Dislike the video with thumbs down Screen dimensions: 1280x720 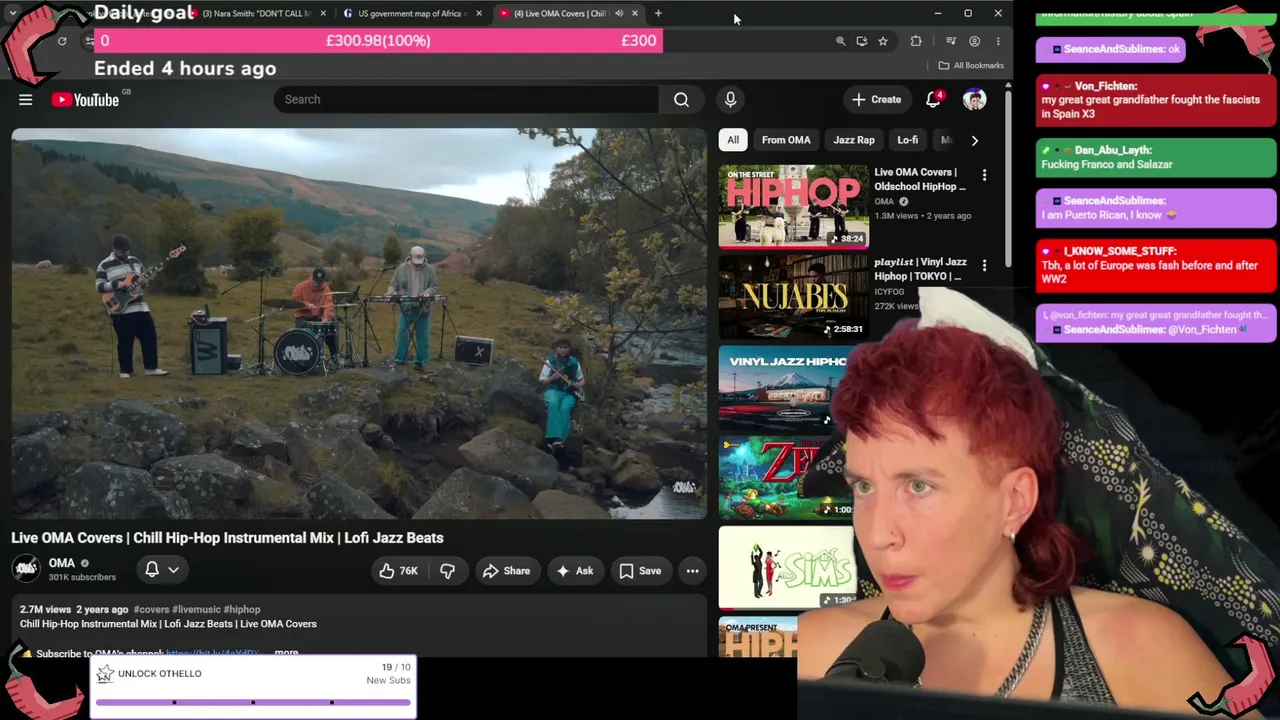(447, 570)
